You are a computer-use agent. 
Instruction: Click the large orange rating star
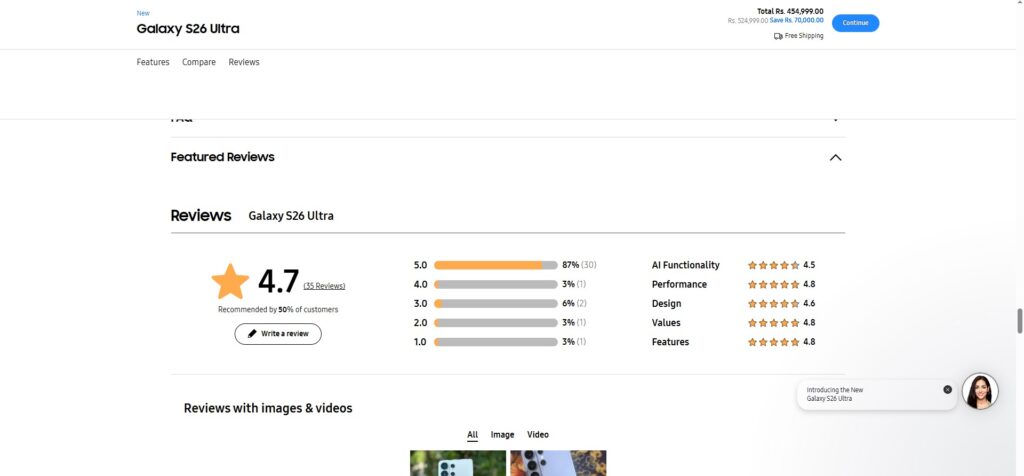[230, 281]
